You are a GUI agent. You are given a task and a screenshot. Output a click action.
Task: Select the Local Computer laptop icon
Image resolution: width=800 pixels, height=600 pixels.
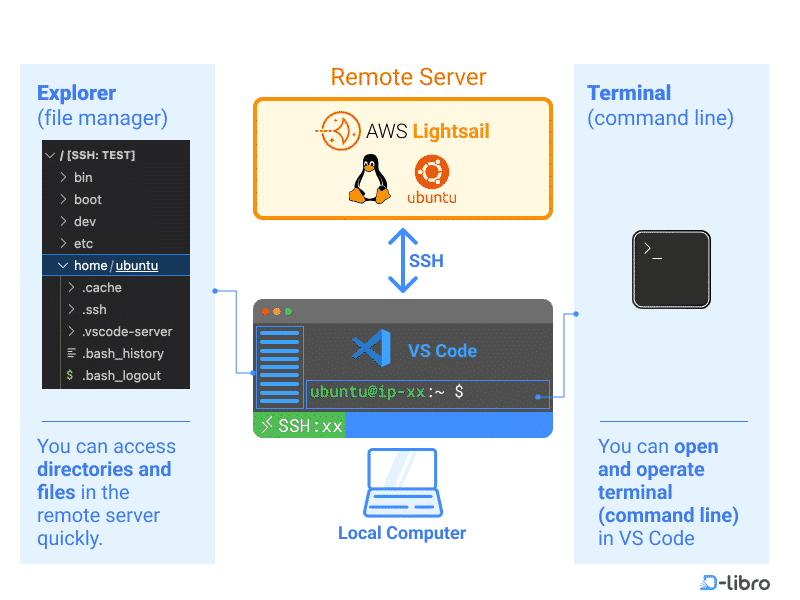pyautogui.click(x=402, y=484)
